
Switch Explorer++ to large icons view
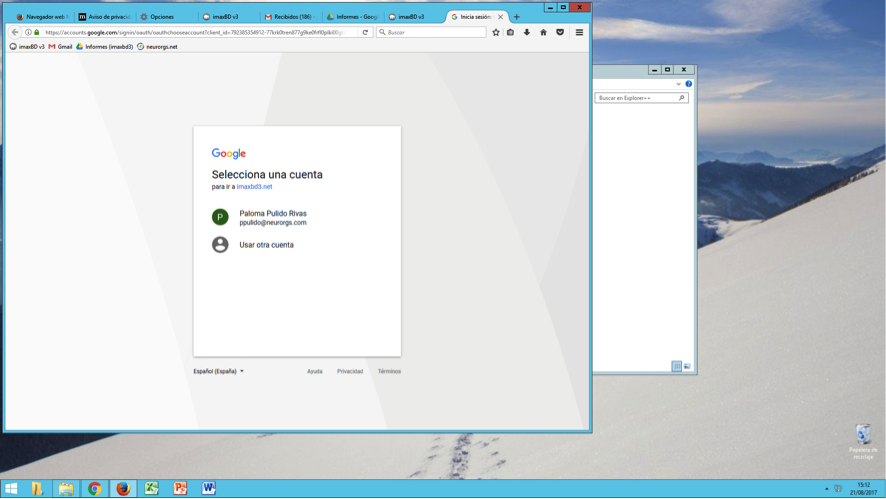point(687,366)
